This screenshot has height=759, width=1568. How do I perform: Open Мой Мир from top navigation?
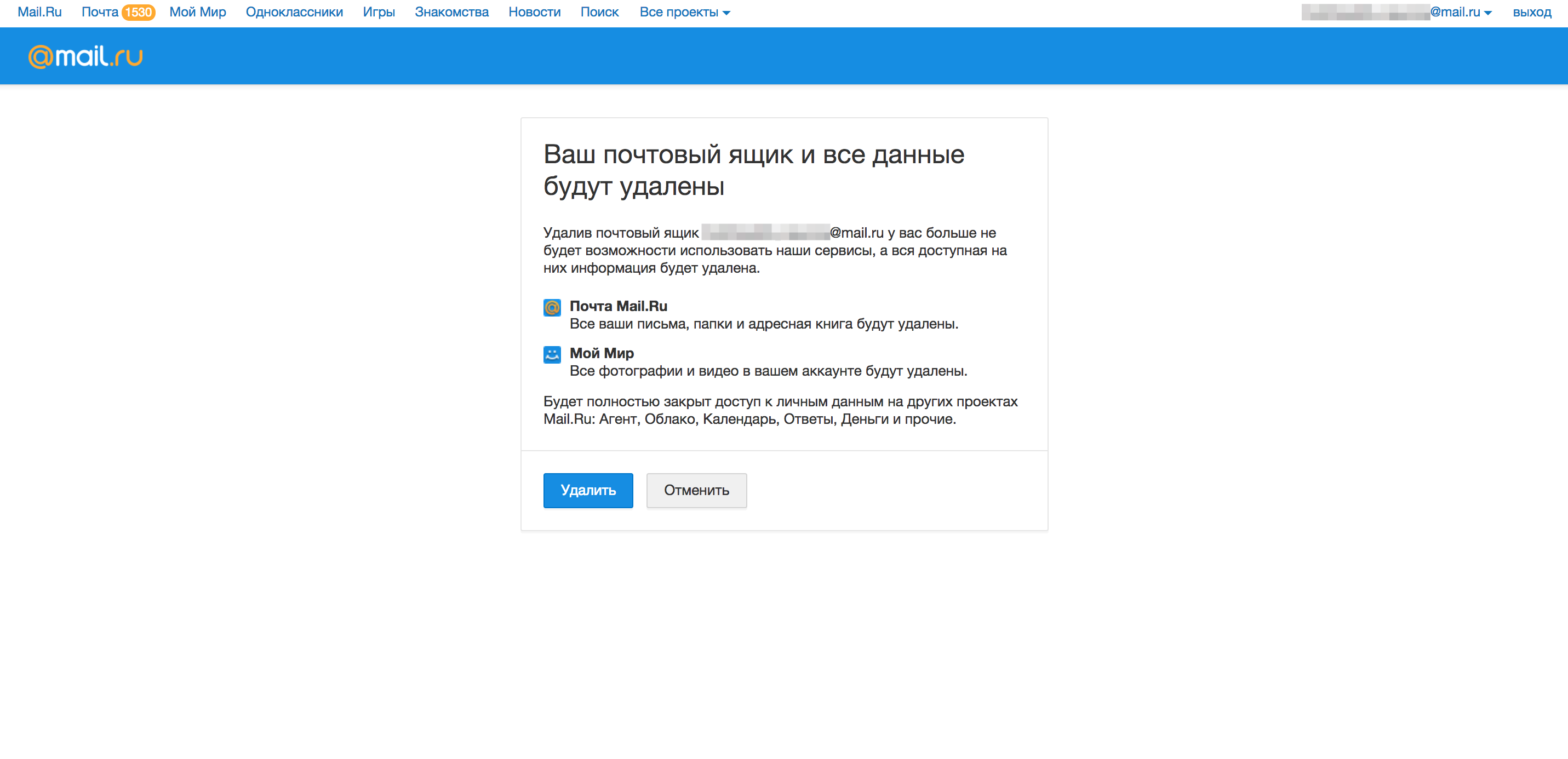pos(197,12)
